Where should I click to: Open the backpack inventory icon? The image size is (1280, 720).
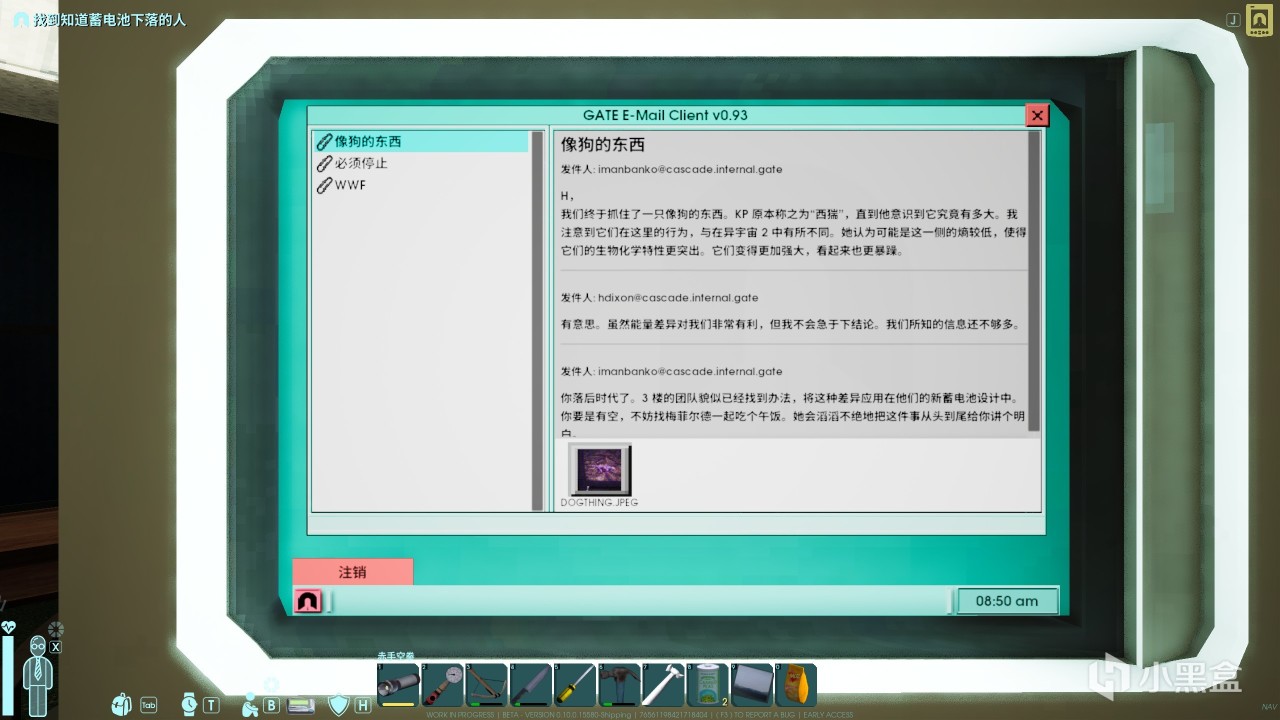coord(122,704)
